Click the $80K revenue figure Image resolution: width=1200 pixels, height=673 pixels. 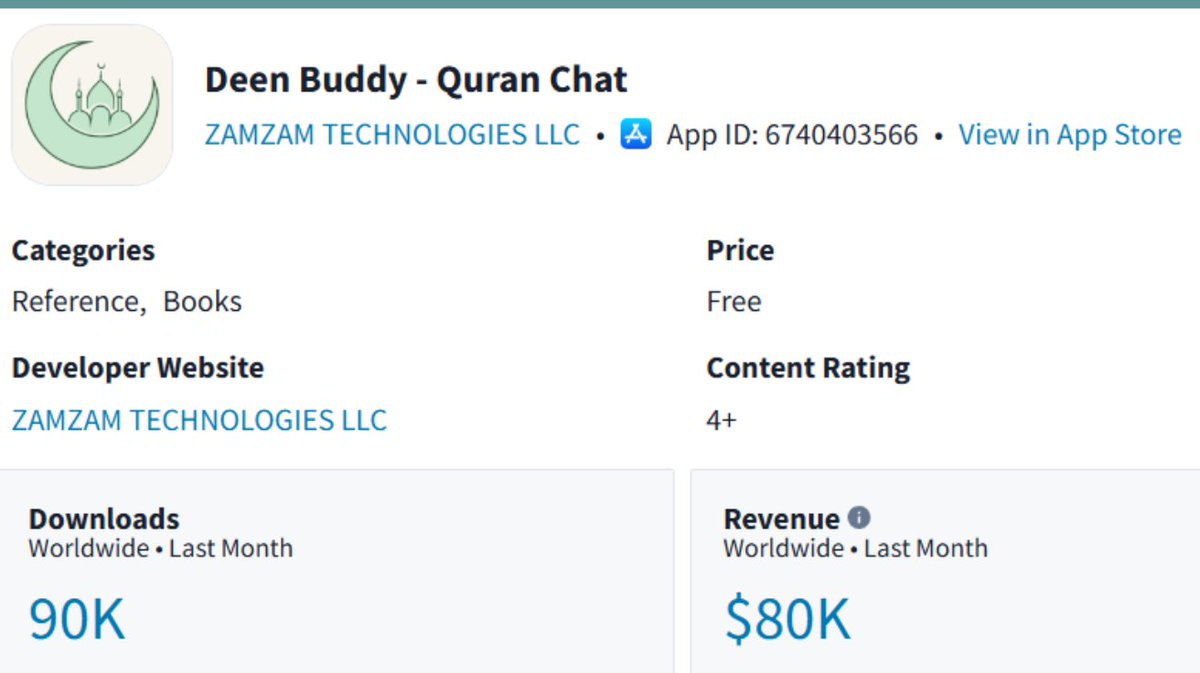pos(787,618)
